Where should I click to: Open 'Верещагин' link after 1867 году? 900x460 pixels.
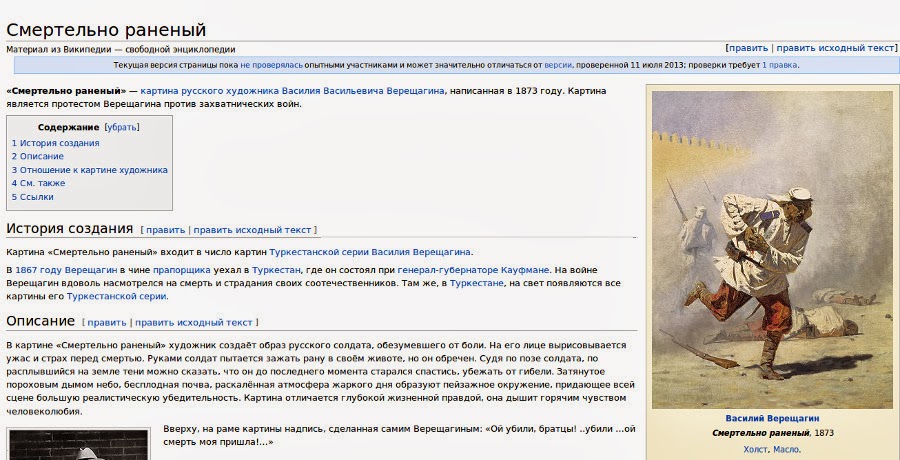[91, 270]
